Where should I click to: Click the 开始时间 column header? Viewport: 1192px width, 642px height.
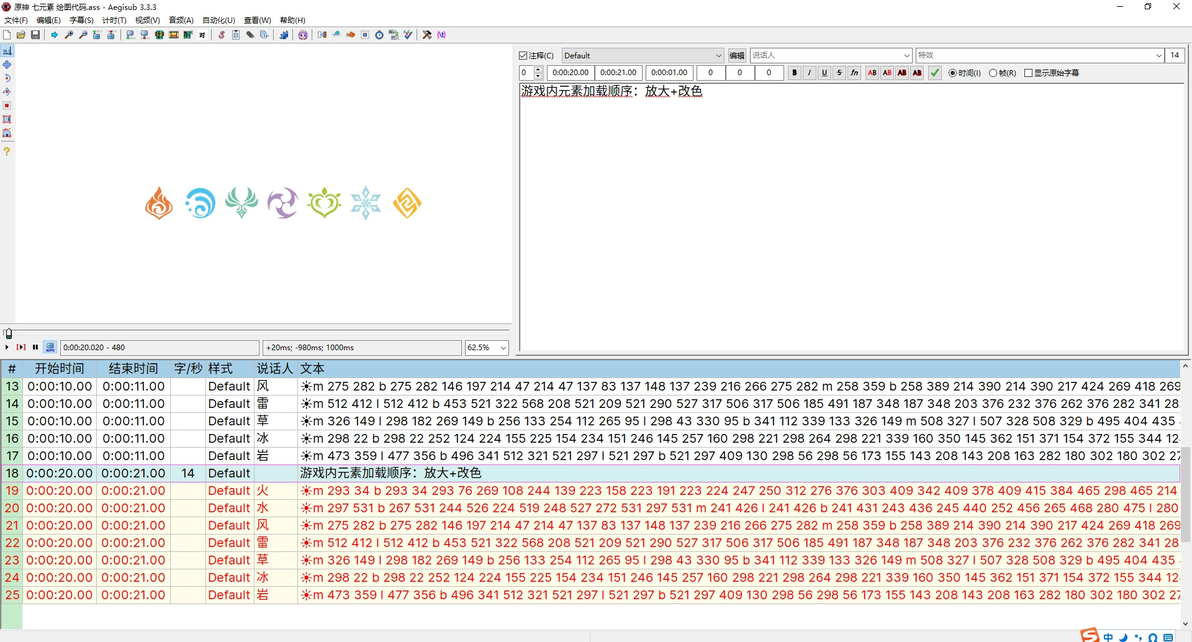(59, 368)
